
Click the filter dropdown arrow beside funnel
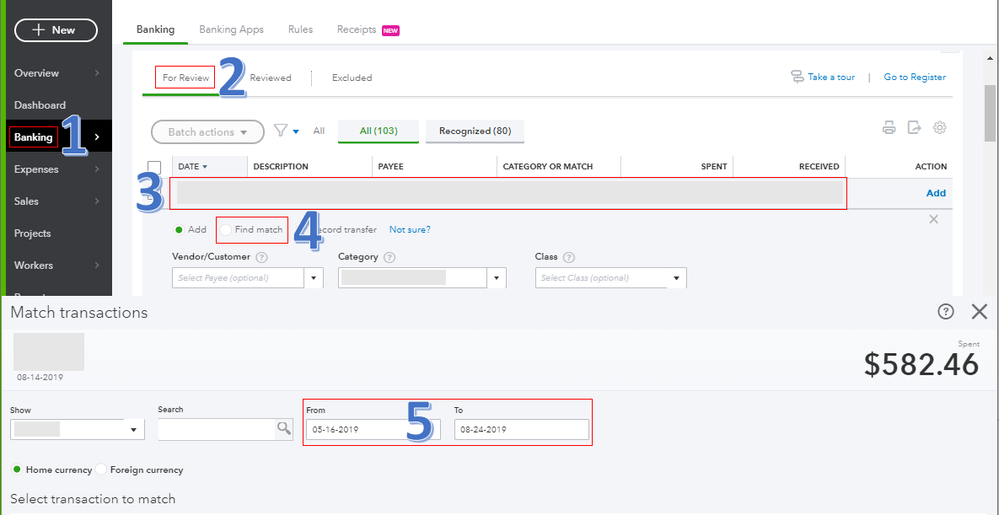tap(296, 132)
